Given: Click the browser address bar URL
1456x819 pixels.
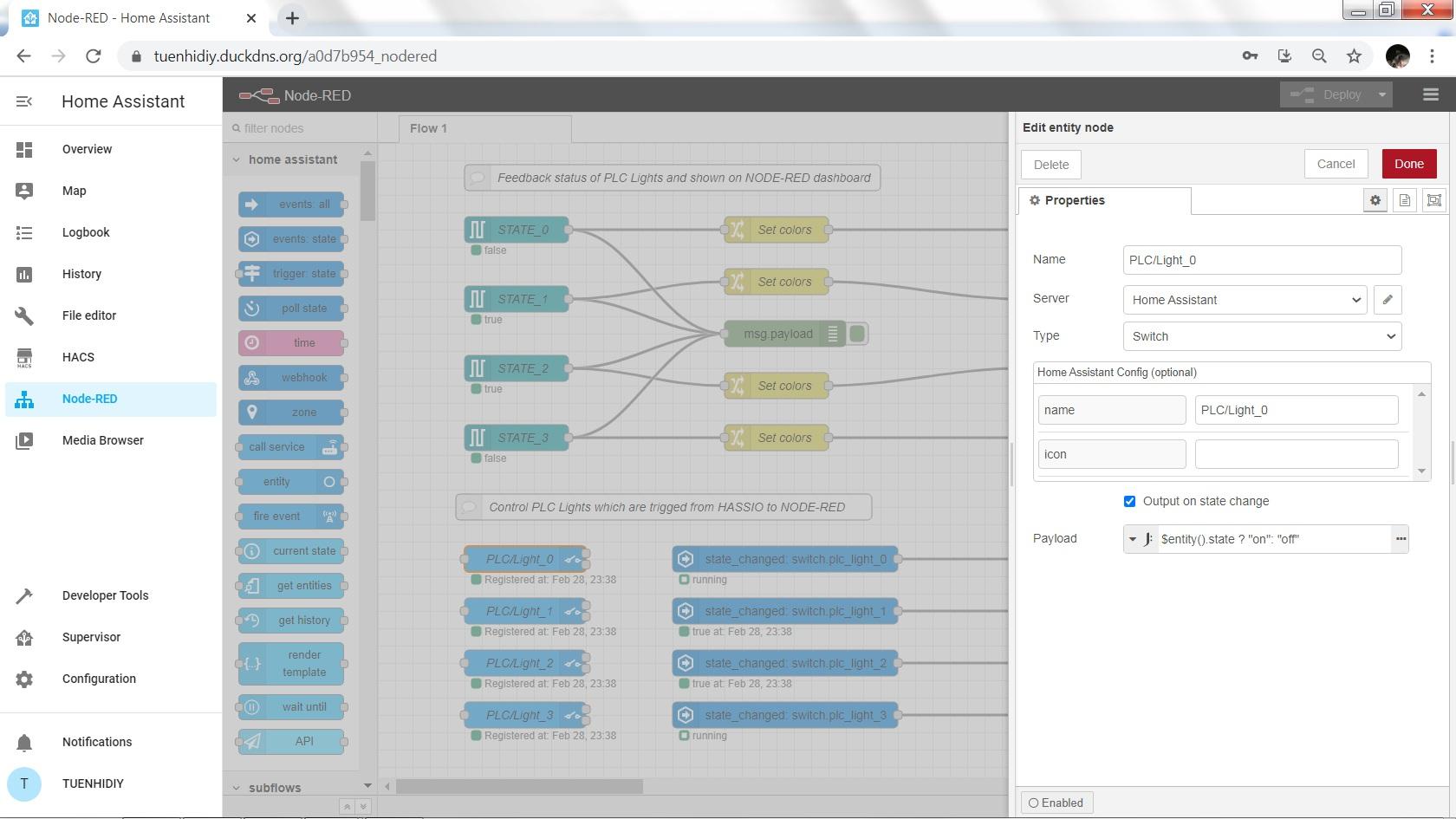Looking at the screenshot, I should pyautogui.click(x=295, y=56).
